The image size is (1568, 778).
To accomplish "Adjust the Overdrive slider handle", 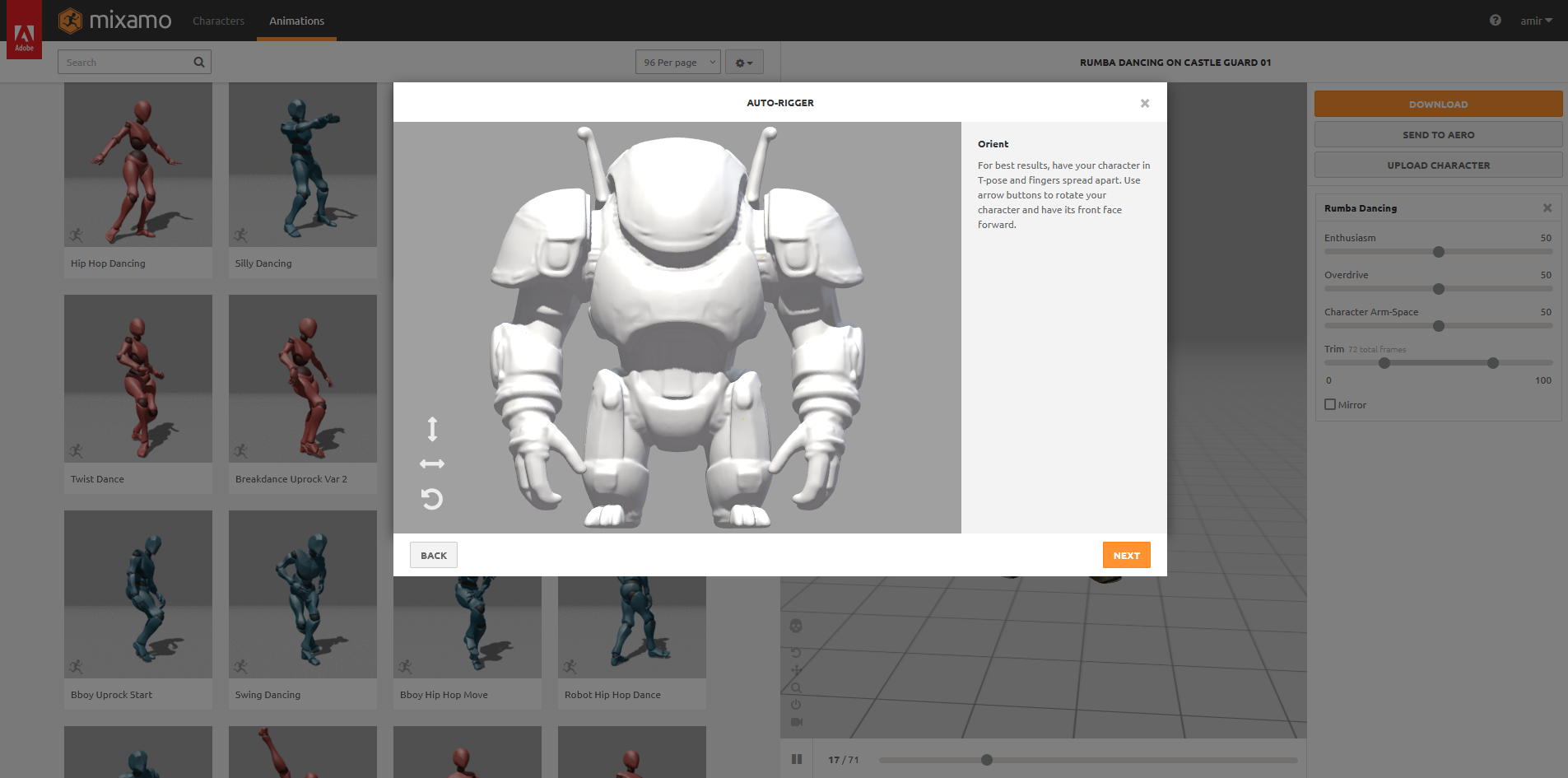I will click(1439, 289).
